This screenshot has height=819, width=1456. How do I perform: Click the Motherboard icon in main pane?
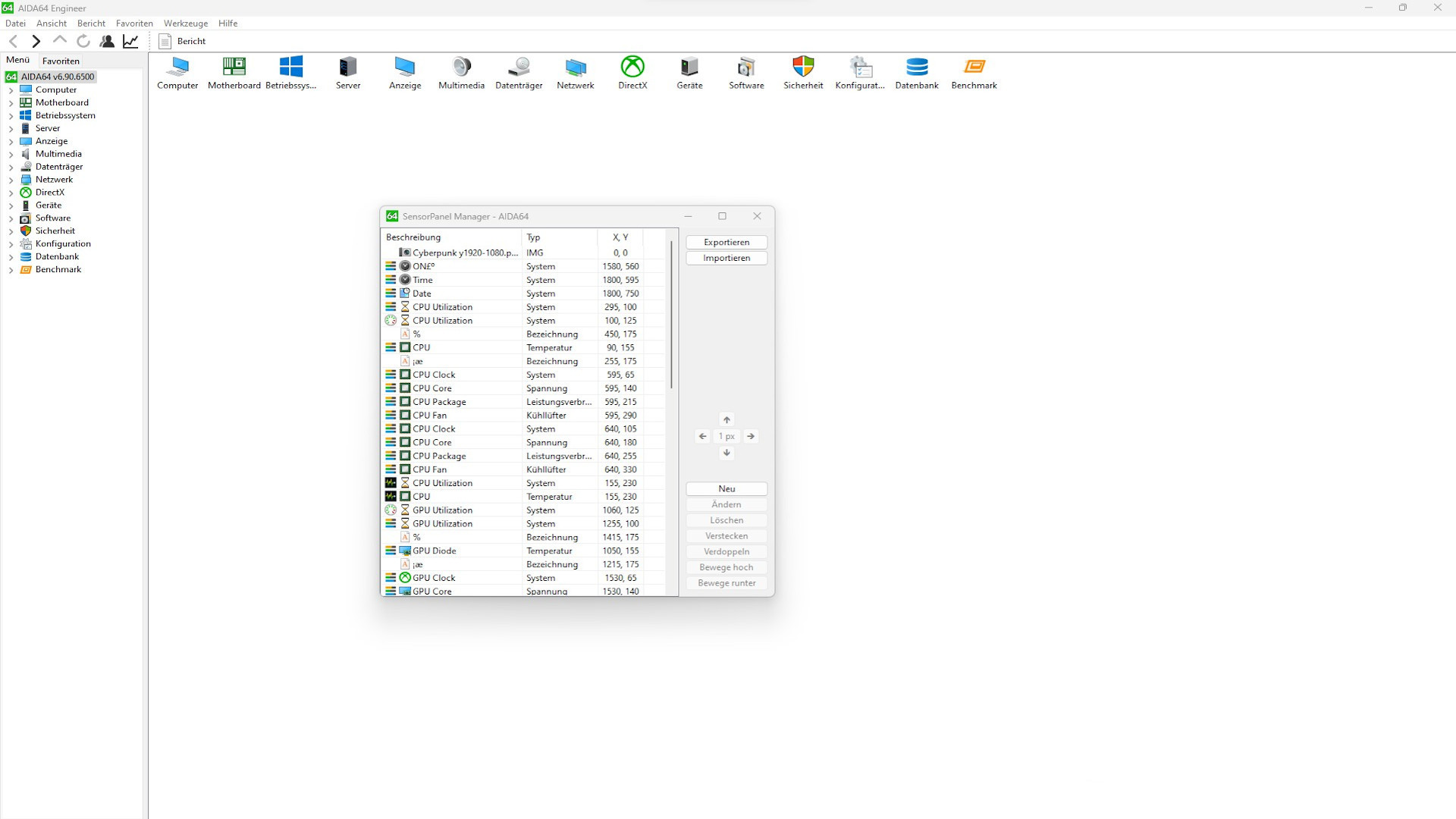tap(234, 67)
